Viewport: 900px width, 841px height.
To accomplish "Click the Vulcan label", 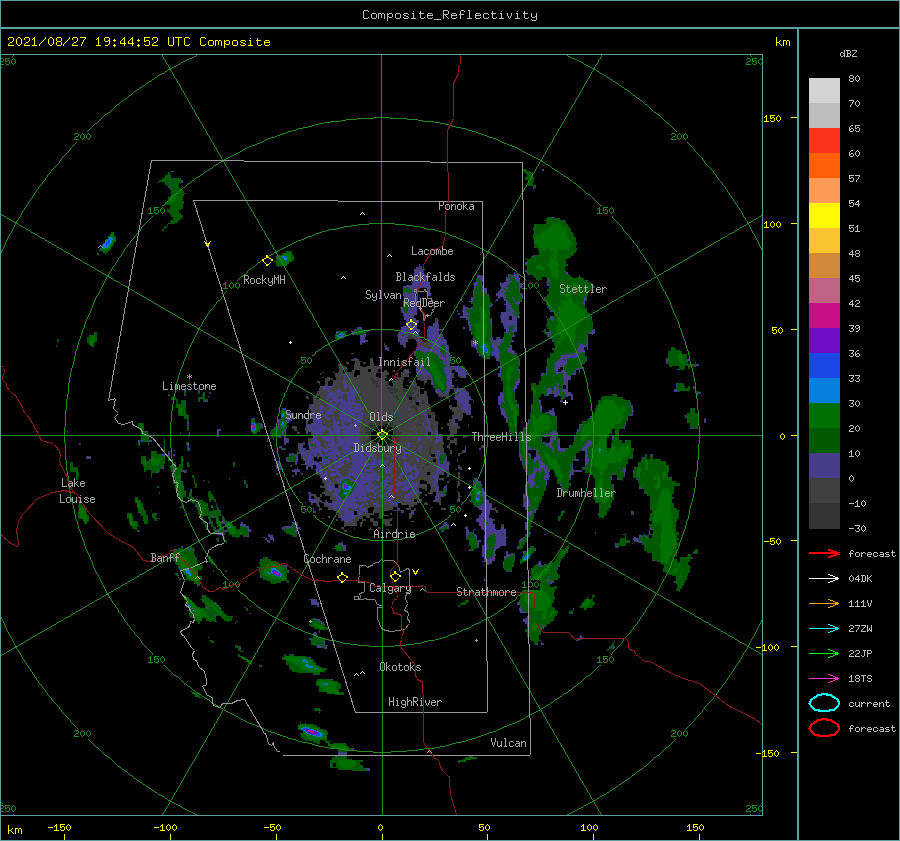I will tap(509, 743).
